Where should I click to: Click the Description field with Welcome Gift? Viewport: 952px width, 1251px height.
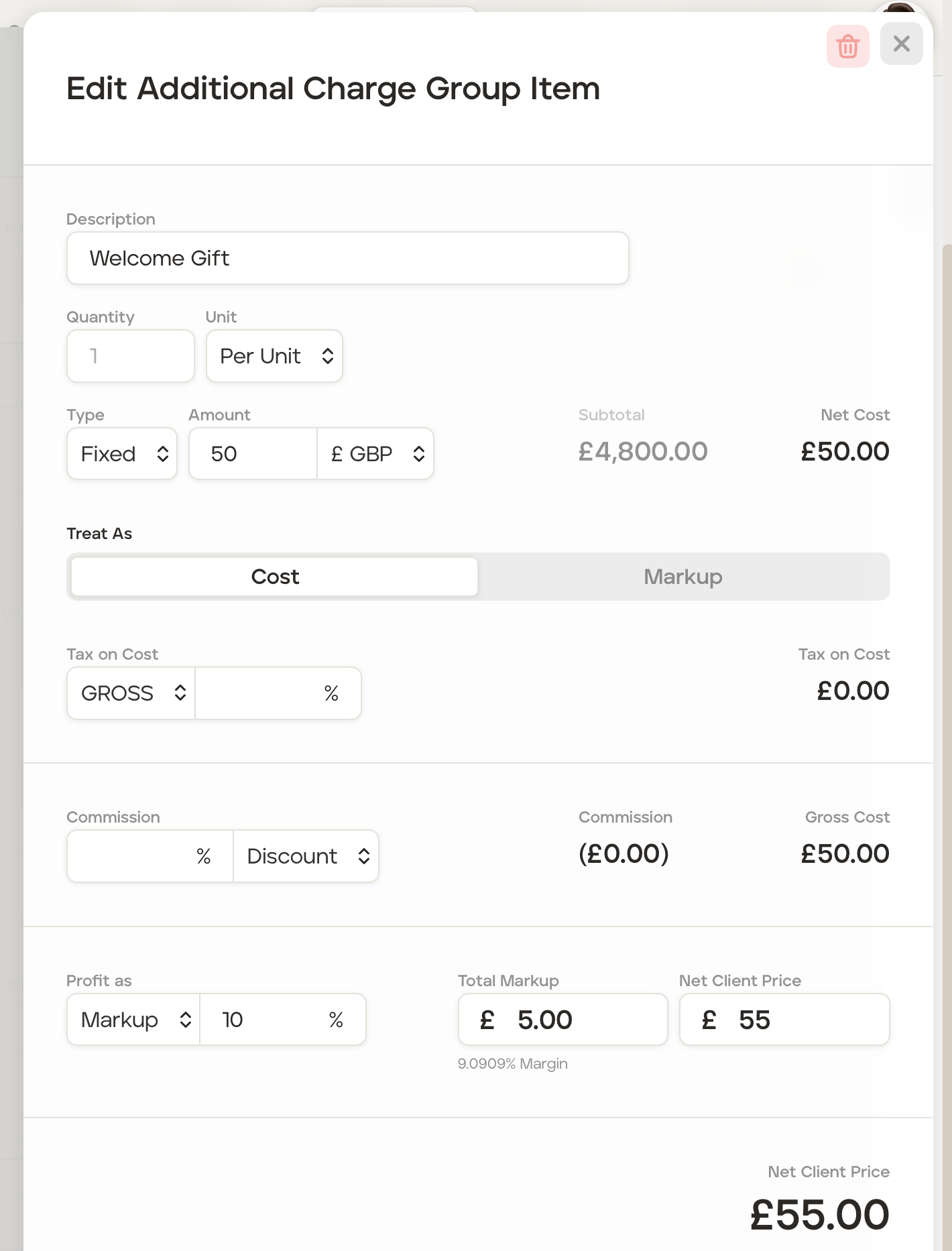(x=347, y=258)
